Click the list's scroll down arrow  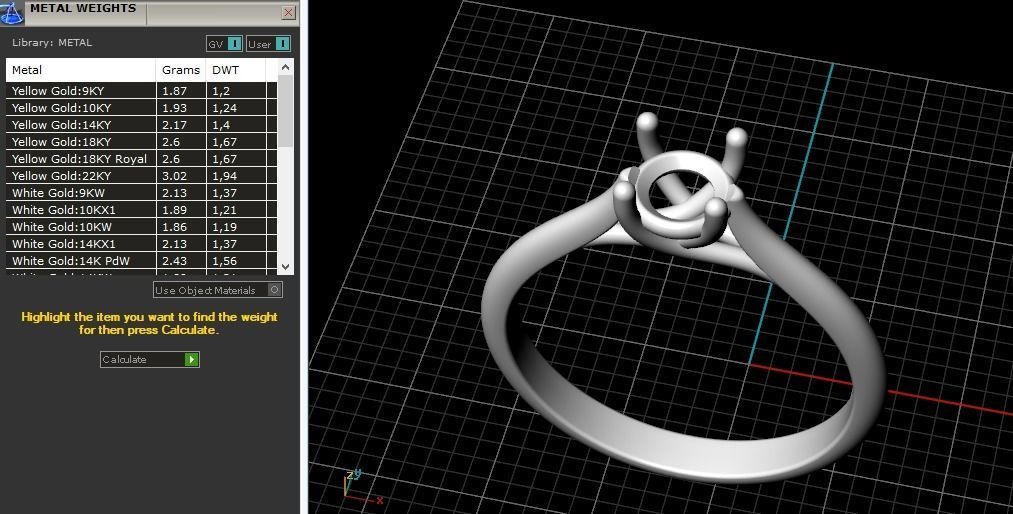(x=286, y=266)
